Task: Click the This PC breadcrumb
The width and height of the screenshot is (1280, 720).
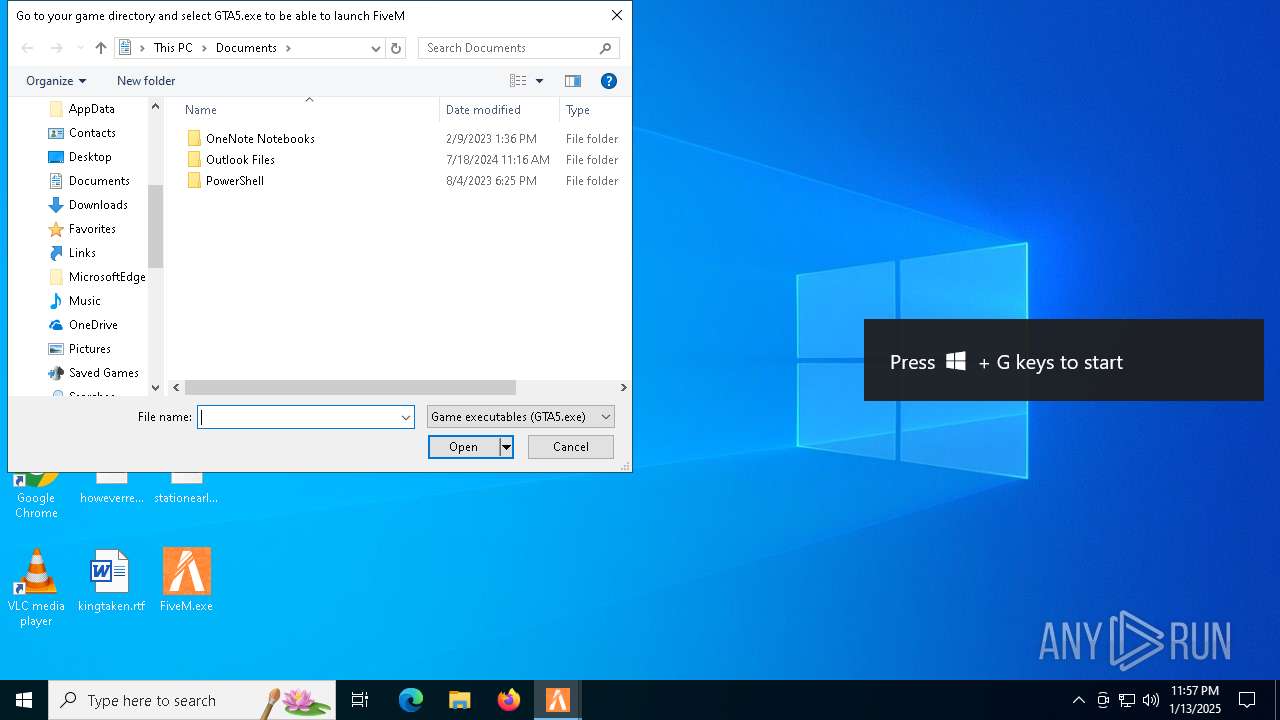Action: 173,48
